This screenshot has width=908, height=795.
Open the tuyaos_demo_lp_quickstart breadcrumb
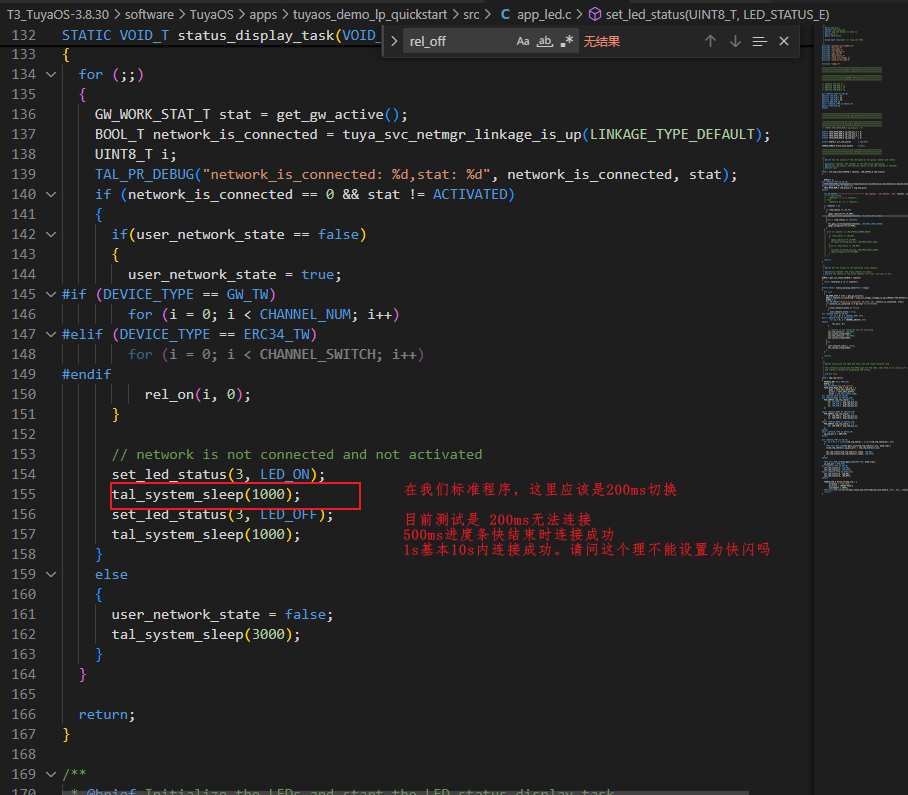(370, 14)
